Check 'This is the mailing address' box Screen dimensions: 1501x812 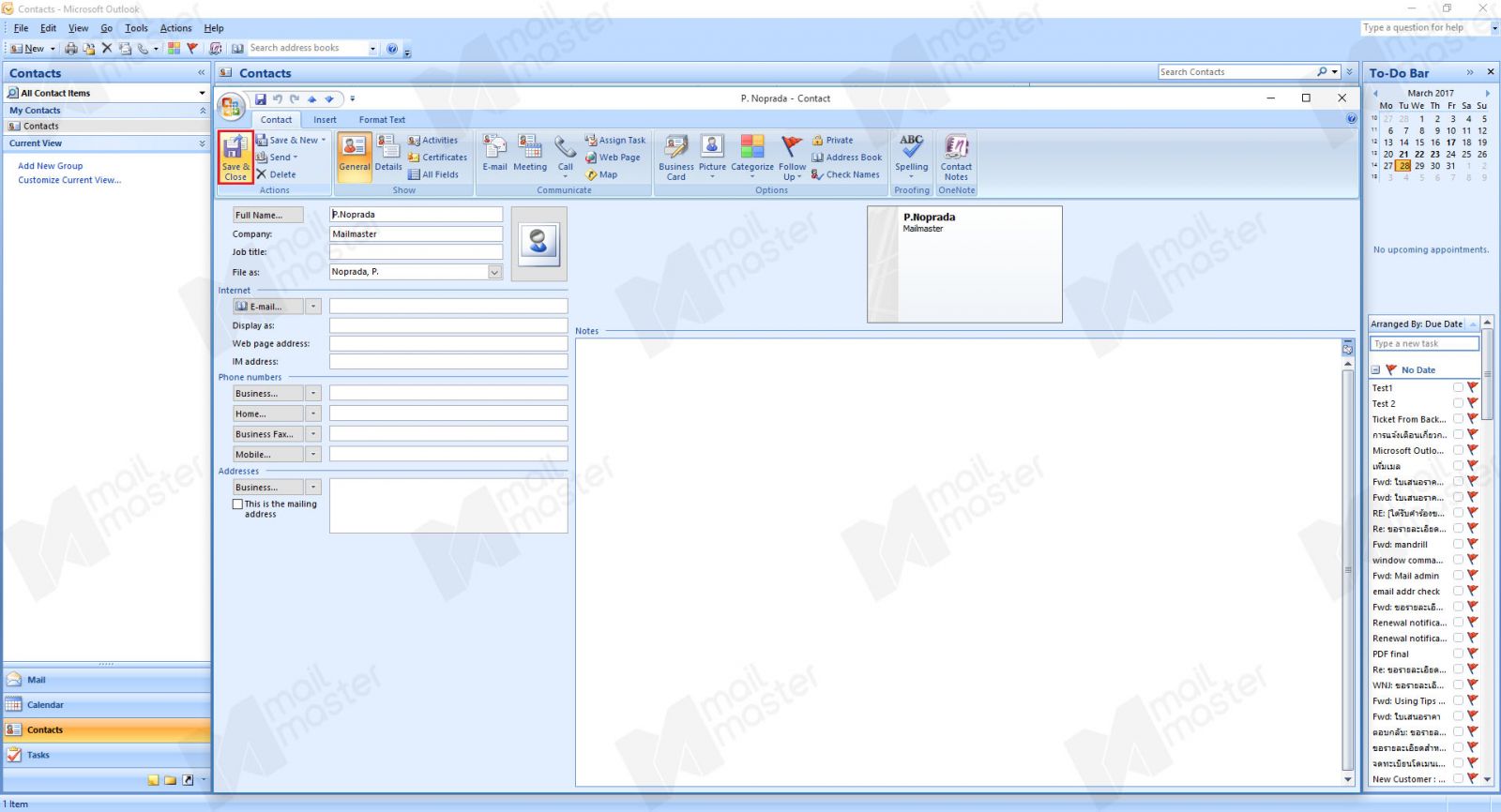coord(238,504)
